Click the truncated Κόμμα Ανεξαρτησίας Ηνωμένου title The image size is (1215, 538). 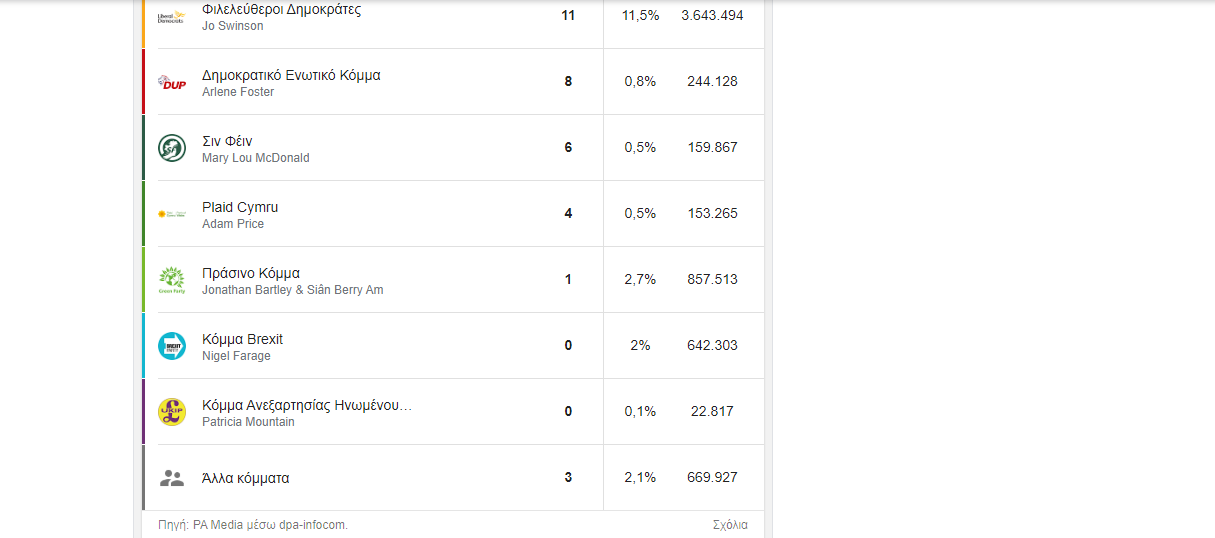307,405
